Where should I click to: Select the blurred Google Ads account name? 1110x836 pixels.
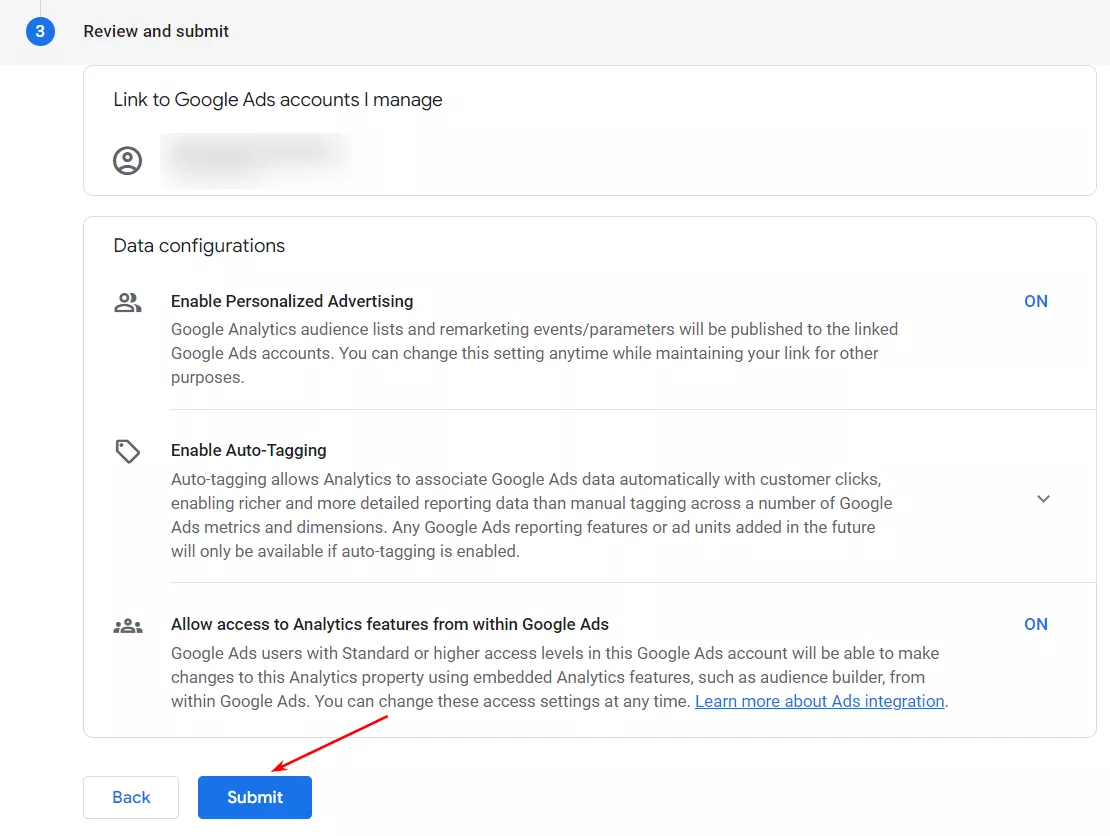click(256, 160)
